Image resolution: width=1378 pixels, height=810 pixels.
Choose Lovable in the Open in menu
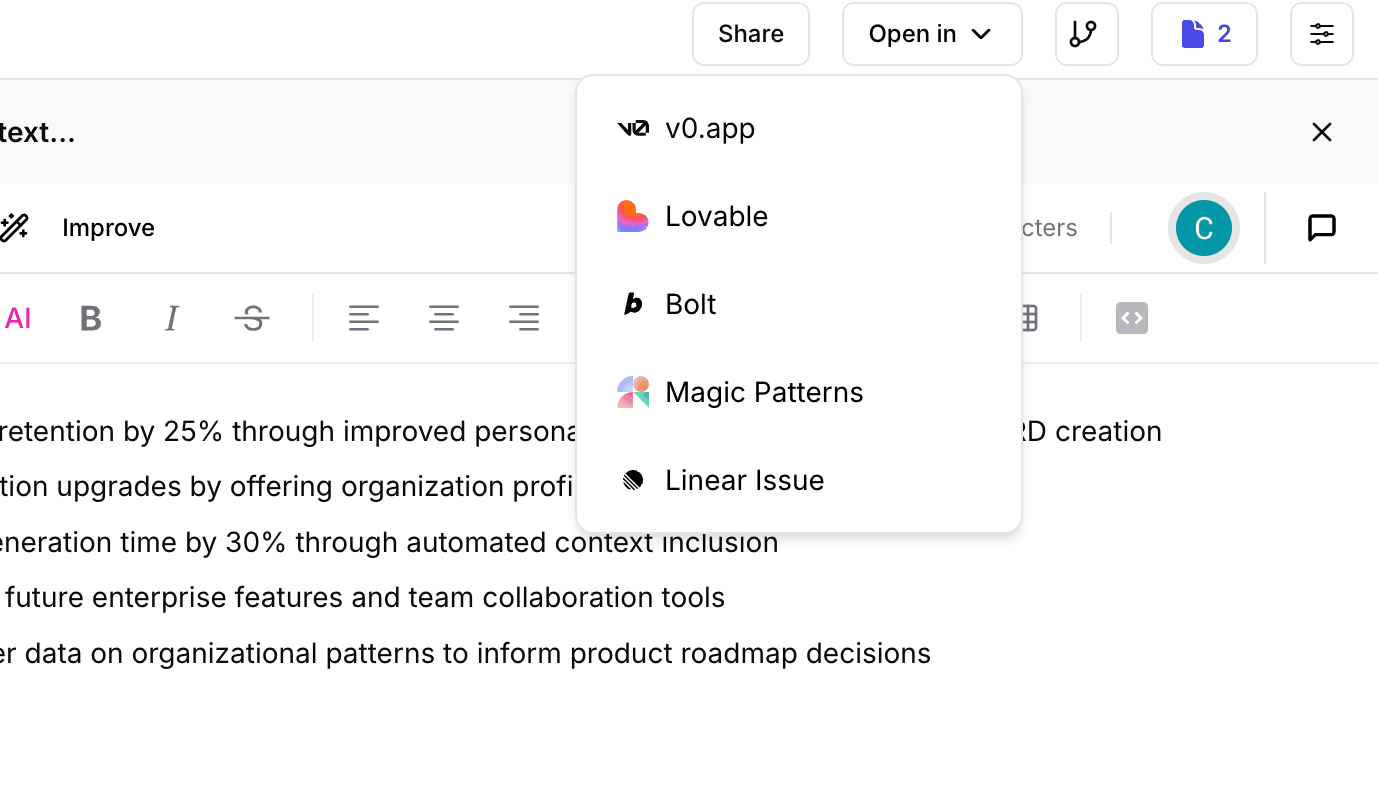[x=799, y=216]
